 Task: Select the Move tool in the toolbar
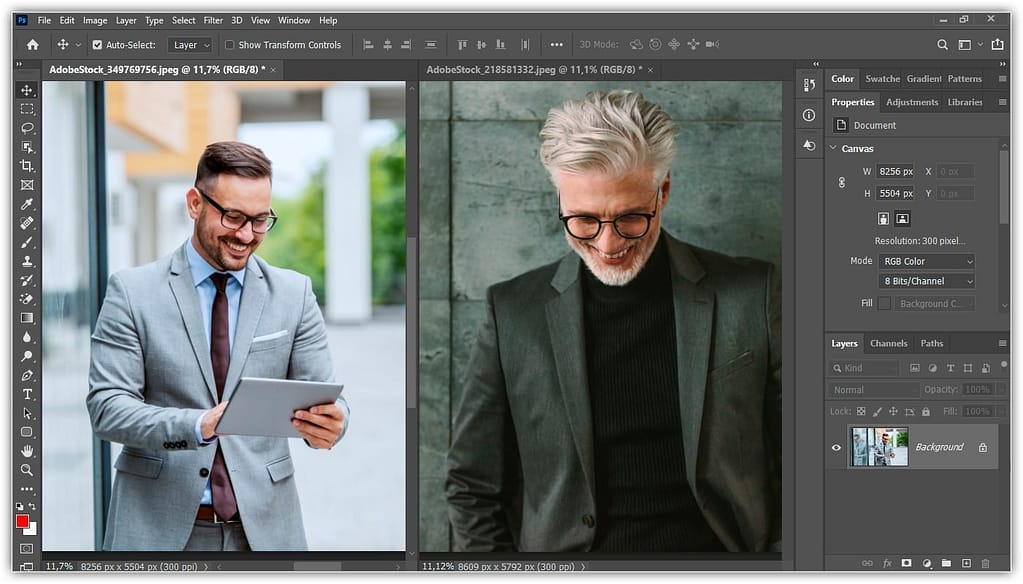click(x=27, y=90)
